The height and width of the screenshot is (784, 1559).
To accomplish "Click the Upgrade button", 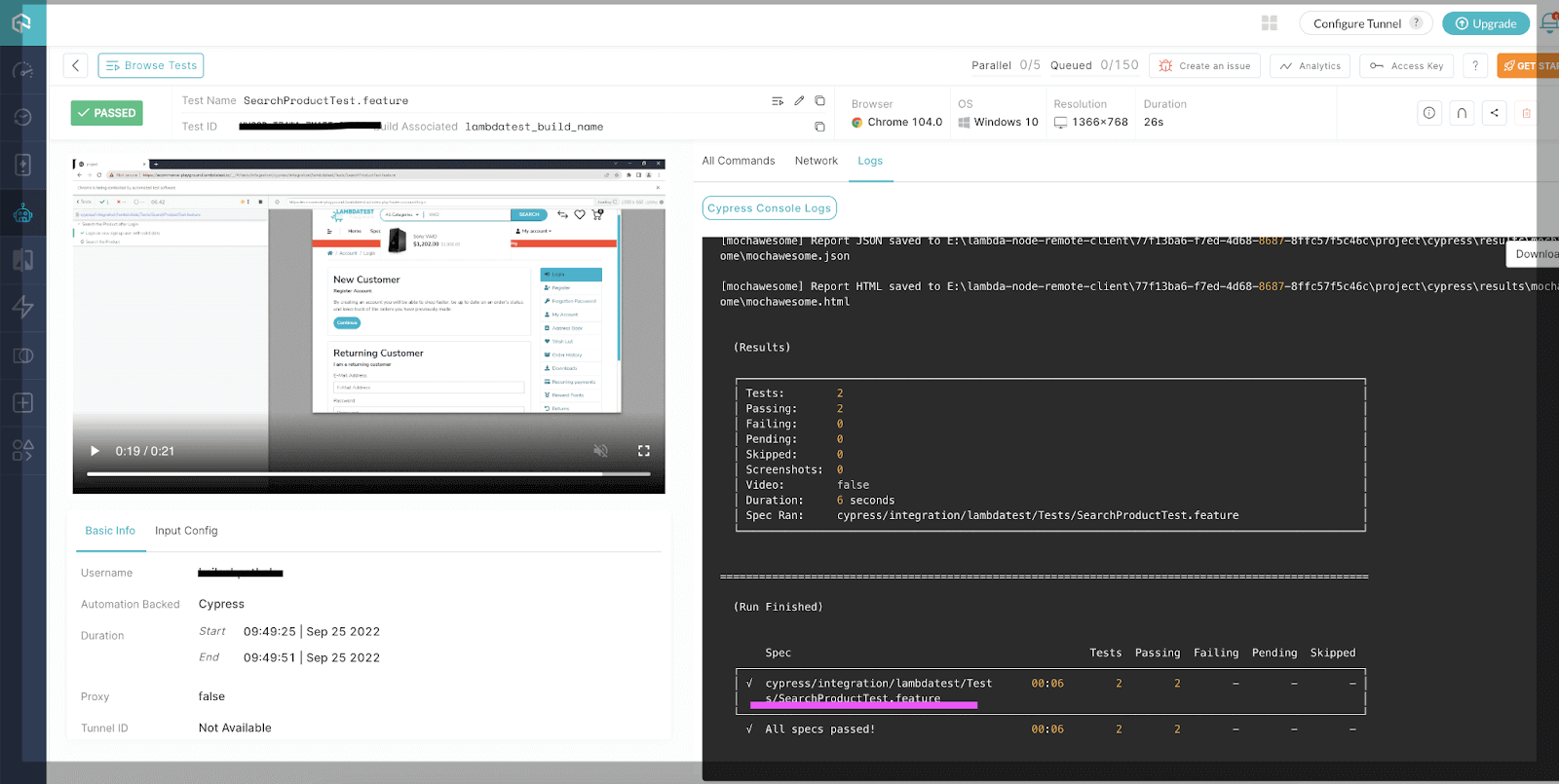I will click(x=1486, y=23).
